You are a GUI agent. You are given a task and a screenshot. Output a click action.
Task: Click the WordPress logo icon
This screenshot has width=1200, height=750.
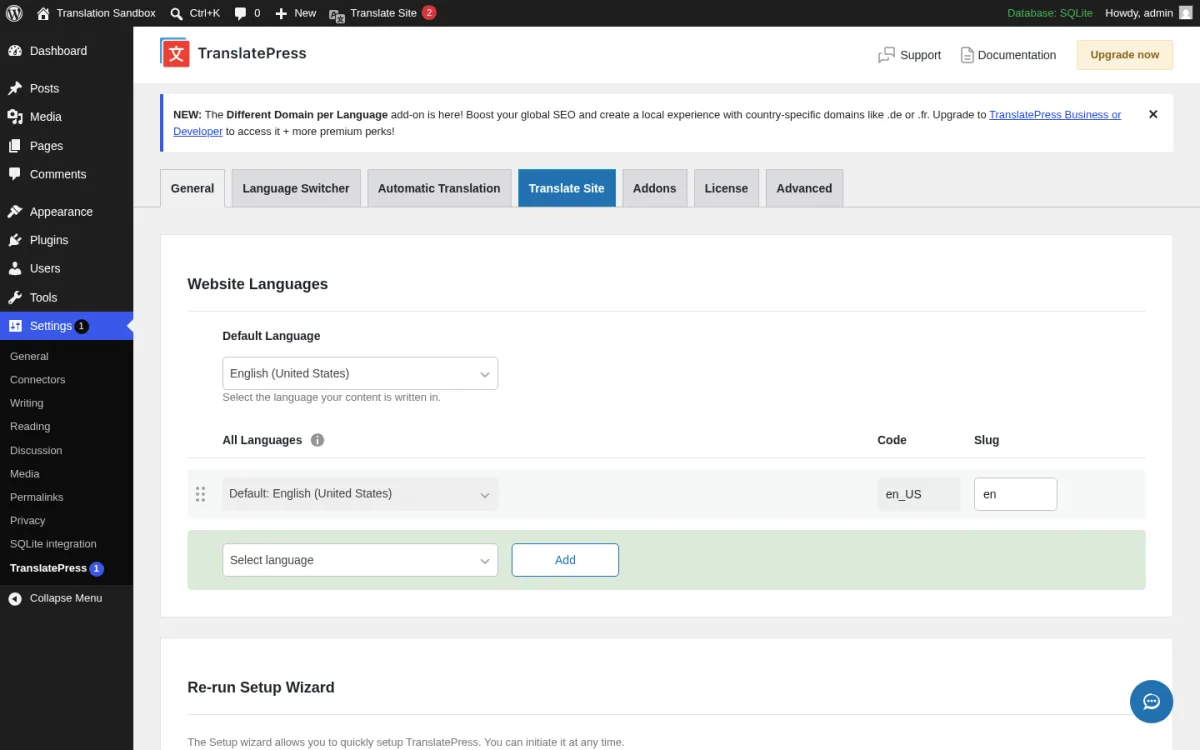pyautogui.click(x=14, y=13)
